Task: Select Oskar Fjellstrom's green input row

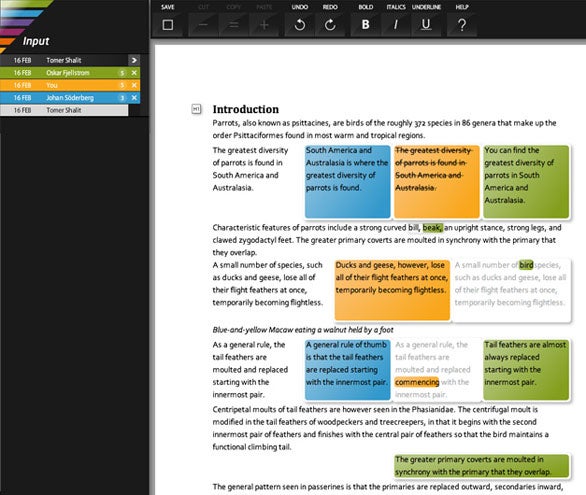Action: point(70,73)
